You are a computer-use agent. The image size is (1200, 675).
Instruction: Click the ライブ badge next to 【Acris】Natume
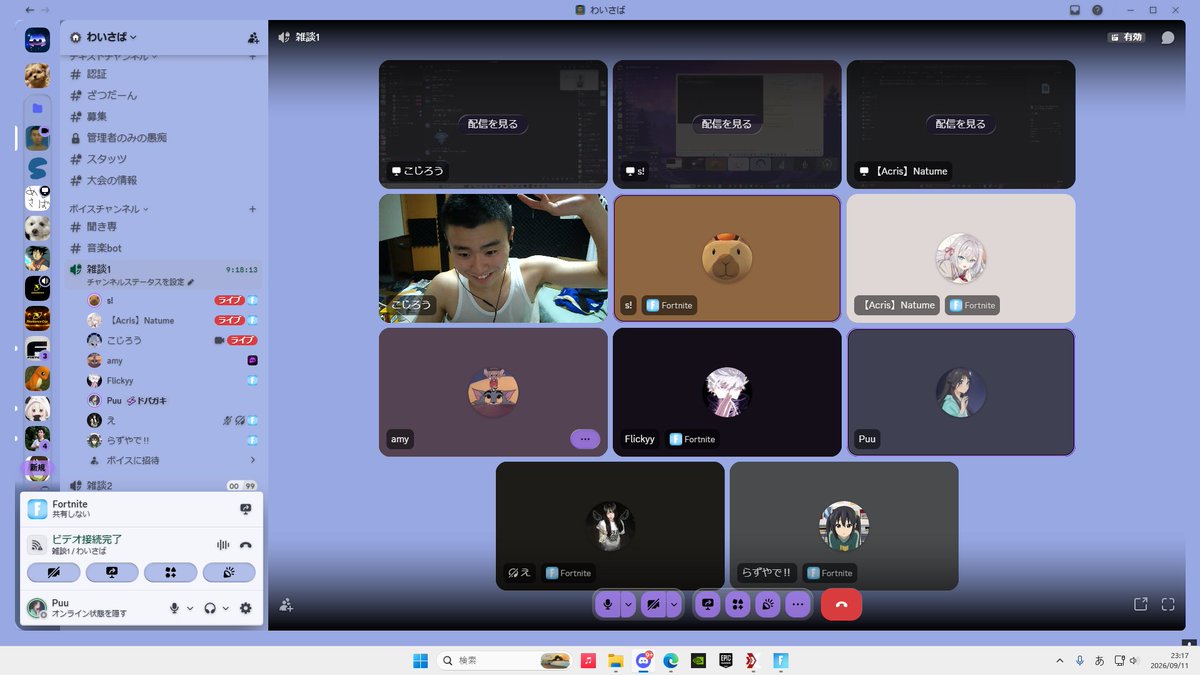click(230, 320)
